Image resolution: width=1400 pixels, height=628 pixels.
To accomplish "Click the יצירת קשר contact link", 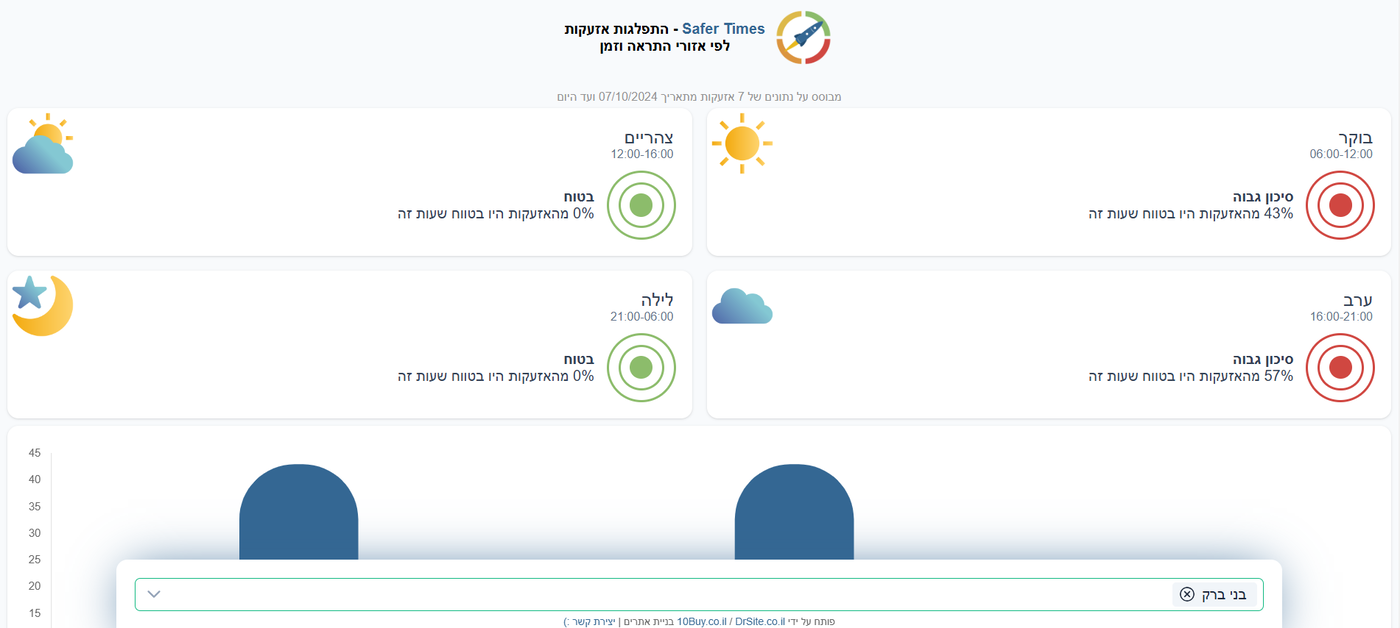I will 589,621.
